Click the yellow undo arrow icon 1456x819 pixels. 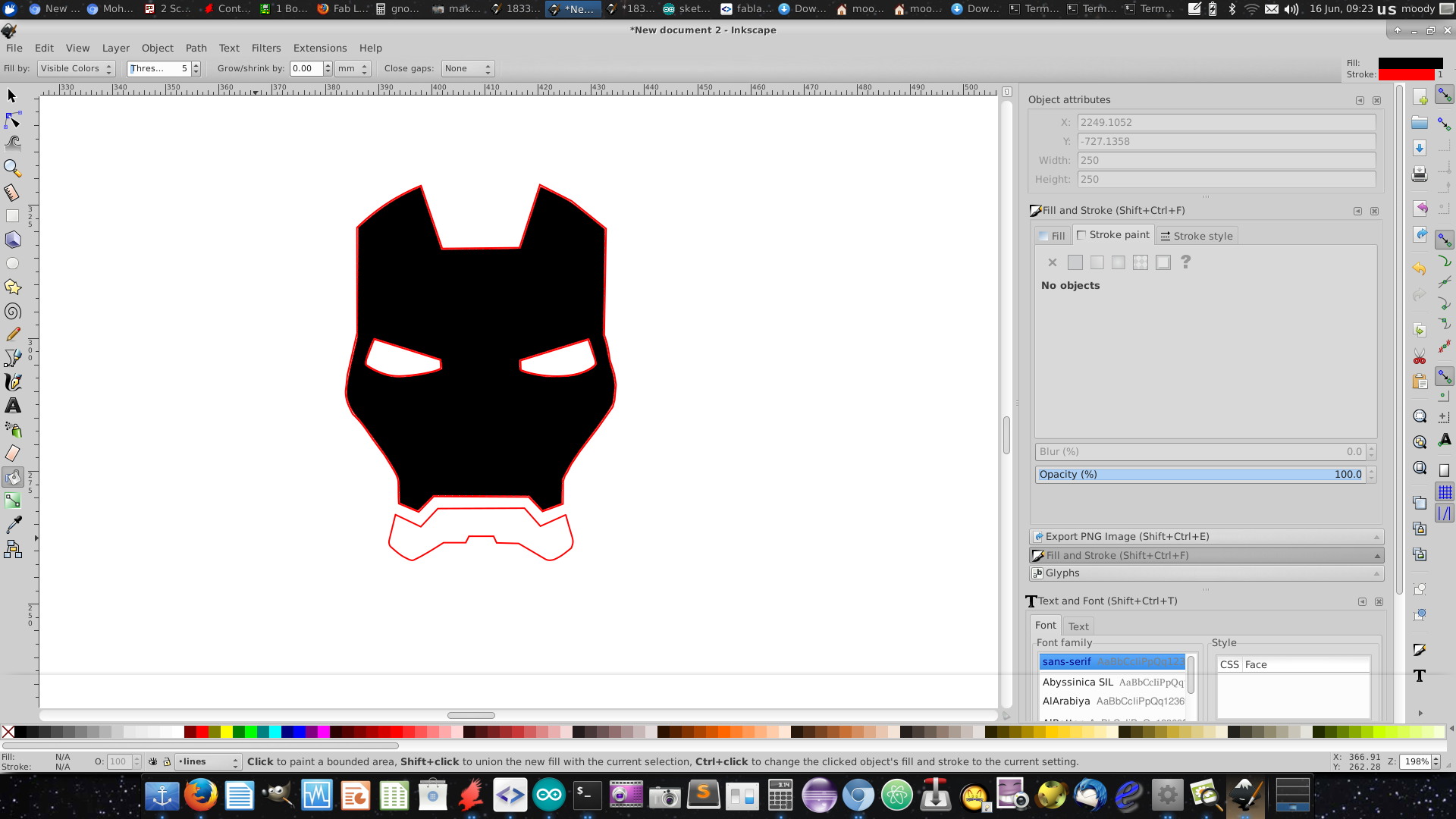[x=1420, y=268]
